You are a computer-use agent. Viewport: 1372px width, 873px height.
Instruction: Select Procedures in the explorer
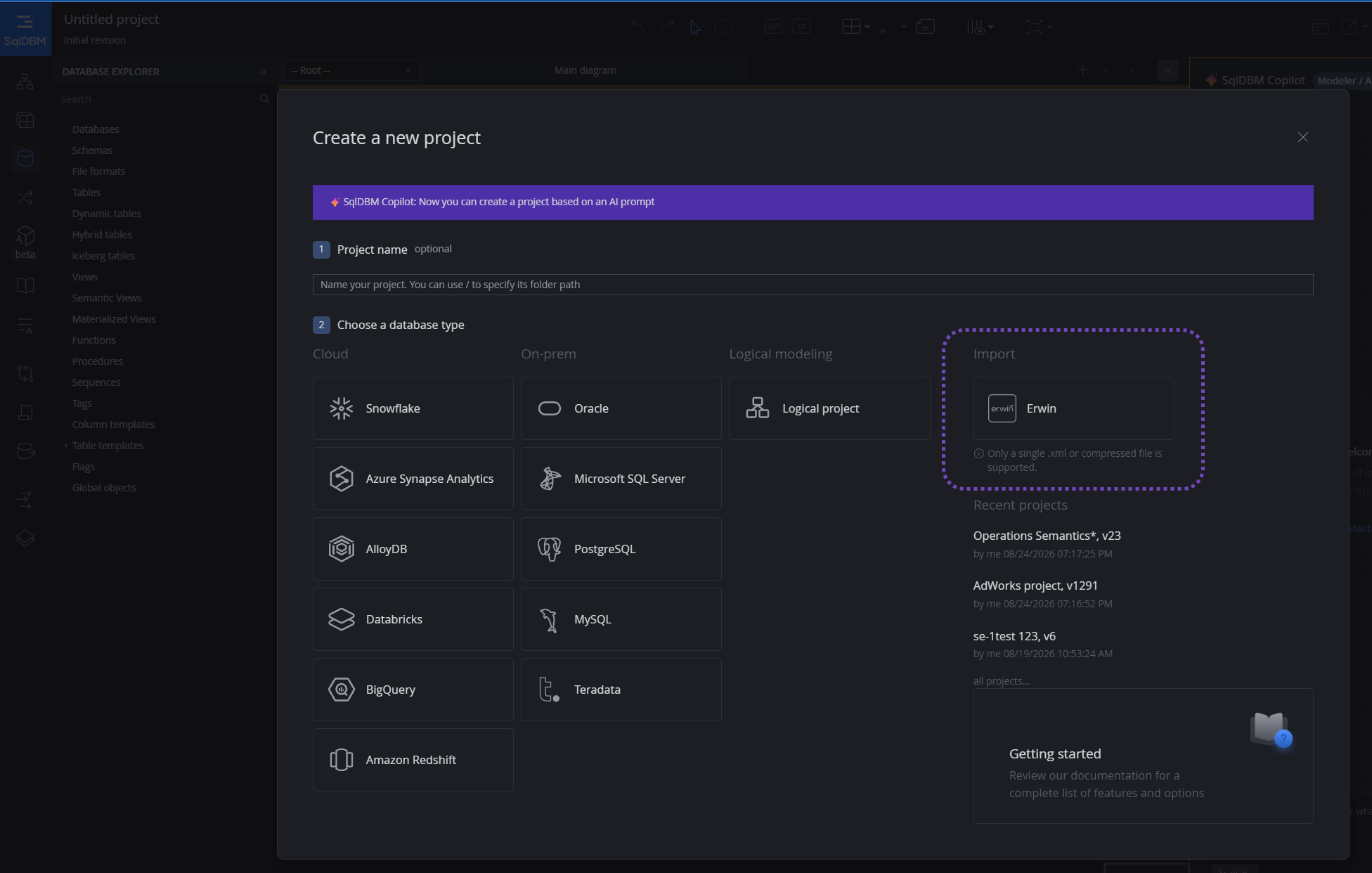point(98,361)
